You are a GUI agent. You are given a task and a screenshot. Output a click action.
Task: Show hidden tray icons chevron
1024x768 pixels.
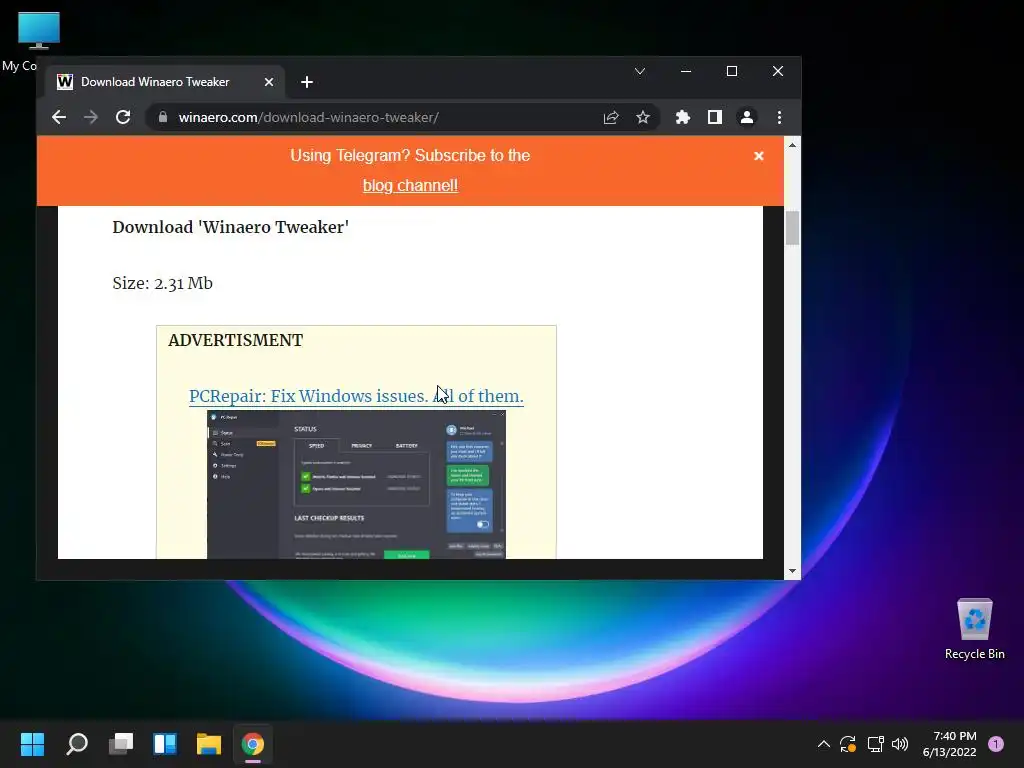coord(824,744)
